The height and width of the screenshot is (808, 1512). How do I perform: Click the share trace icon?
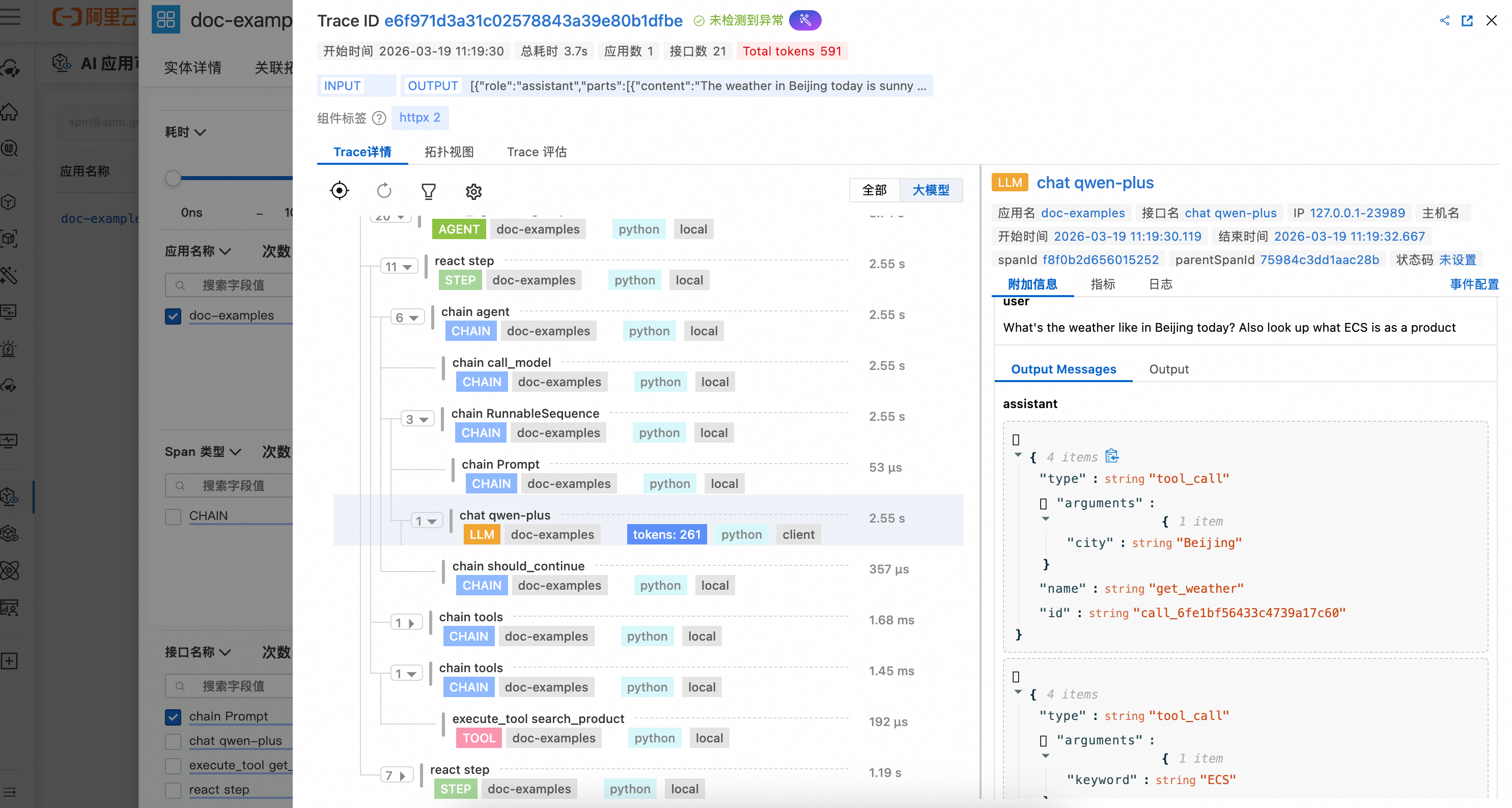1444,21
